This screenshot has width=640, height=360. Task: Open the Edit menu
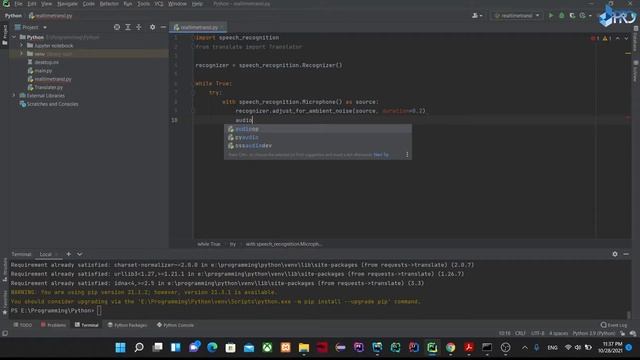coord(32,4)
